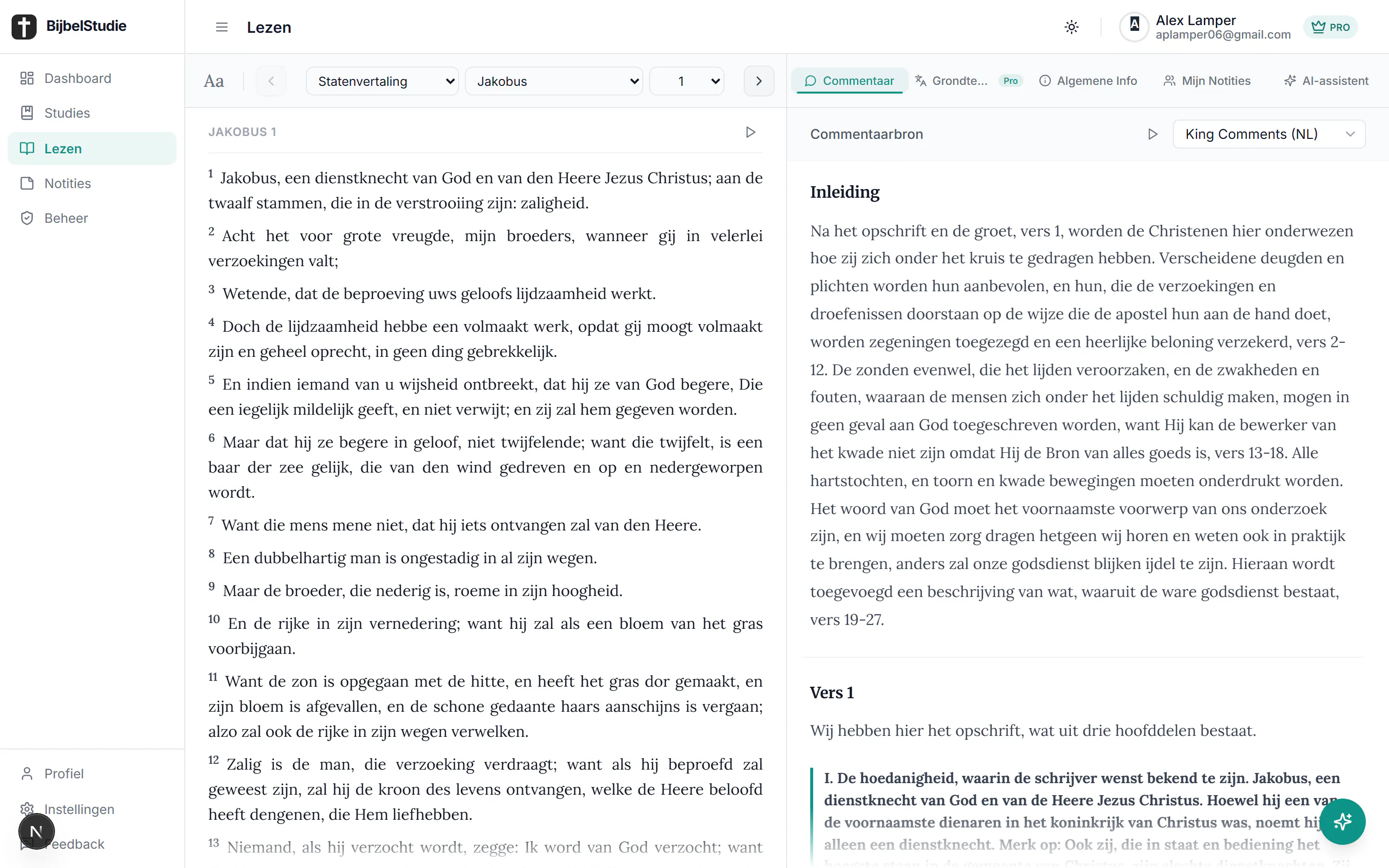Expand the chapter number dropdown
Screen dimensions: 1389x868
(686, 81)
